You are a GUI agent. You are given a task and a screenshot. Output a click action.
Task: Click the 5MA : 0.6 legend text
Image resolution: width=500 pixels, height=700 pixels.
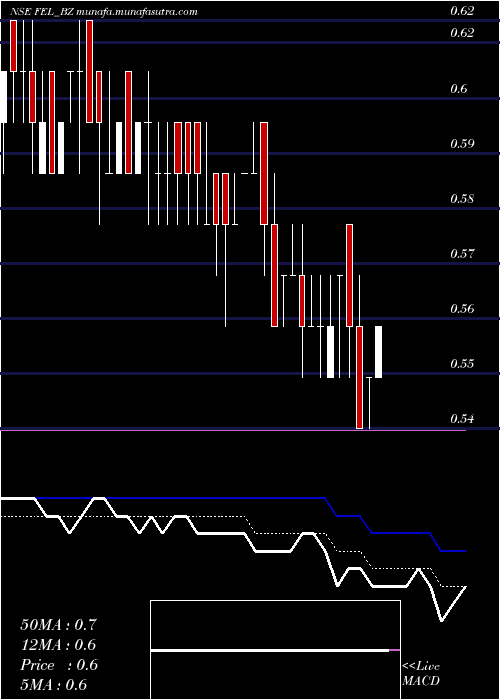(54, 685)
